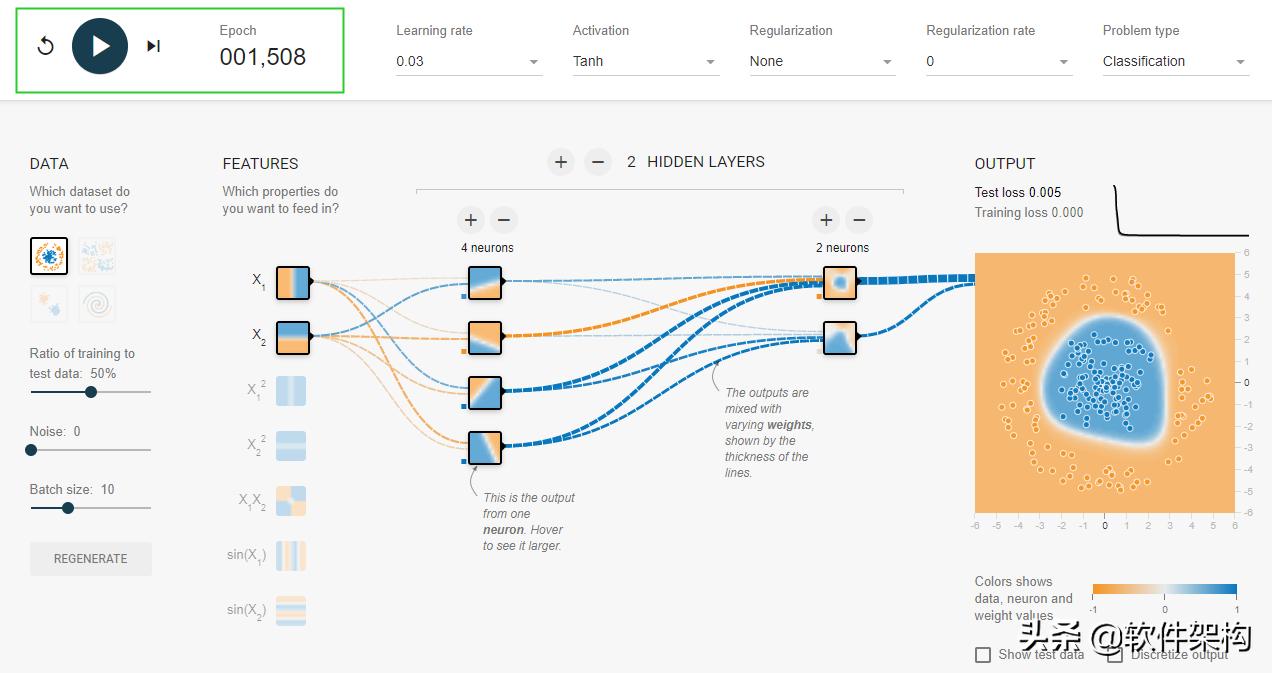Disable the X2 feature input
The width and height of the screenshot is (1272, 673).
292,337
